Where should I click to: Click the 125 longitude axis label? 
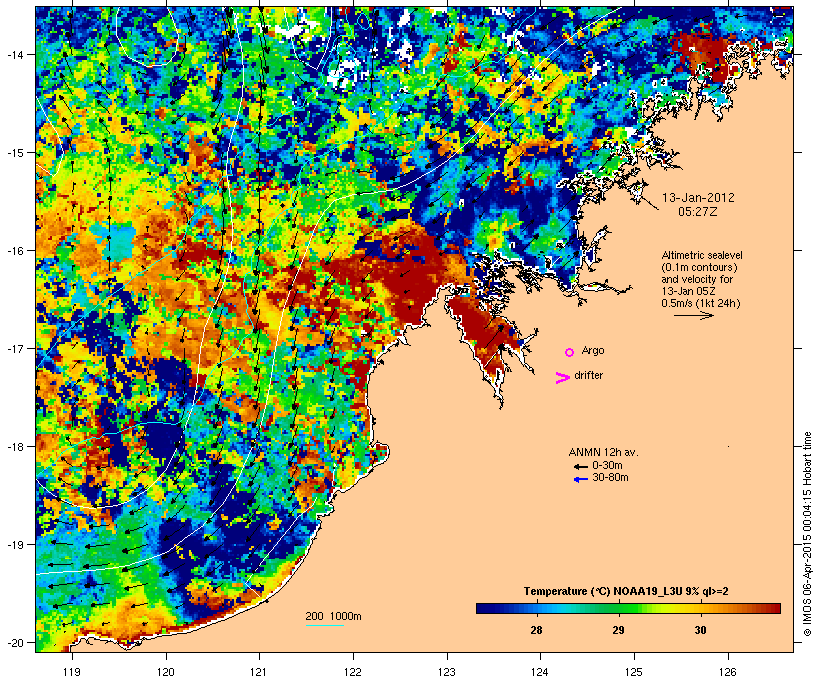(x=634, y=672)
